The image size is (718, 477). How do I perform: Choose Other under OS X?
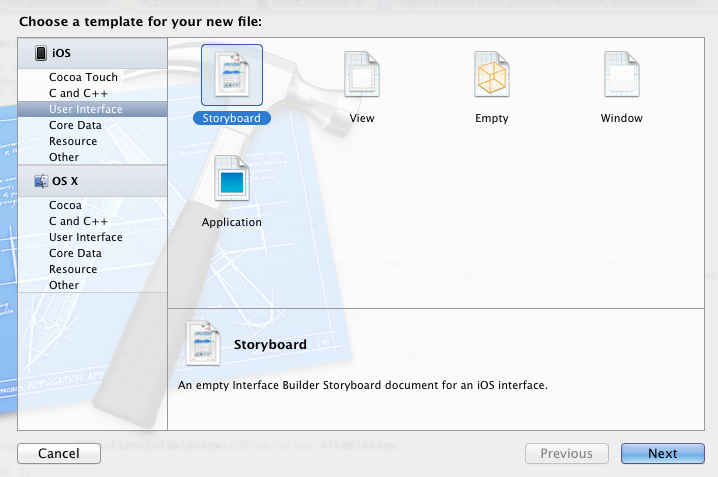92,285
